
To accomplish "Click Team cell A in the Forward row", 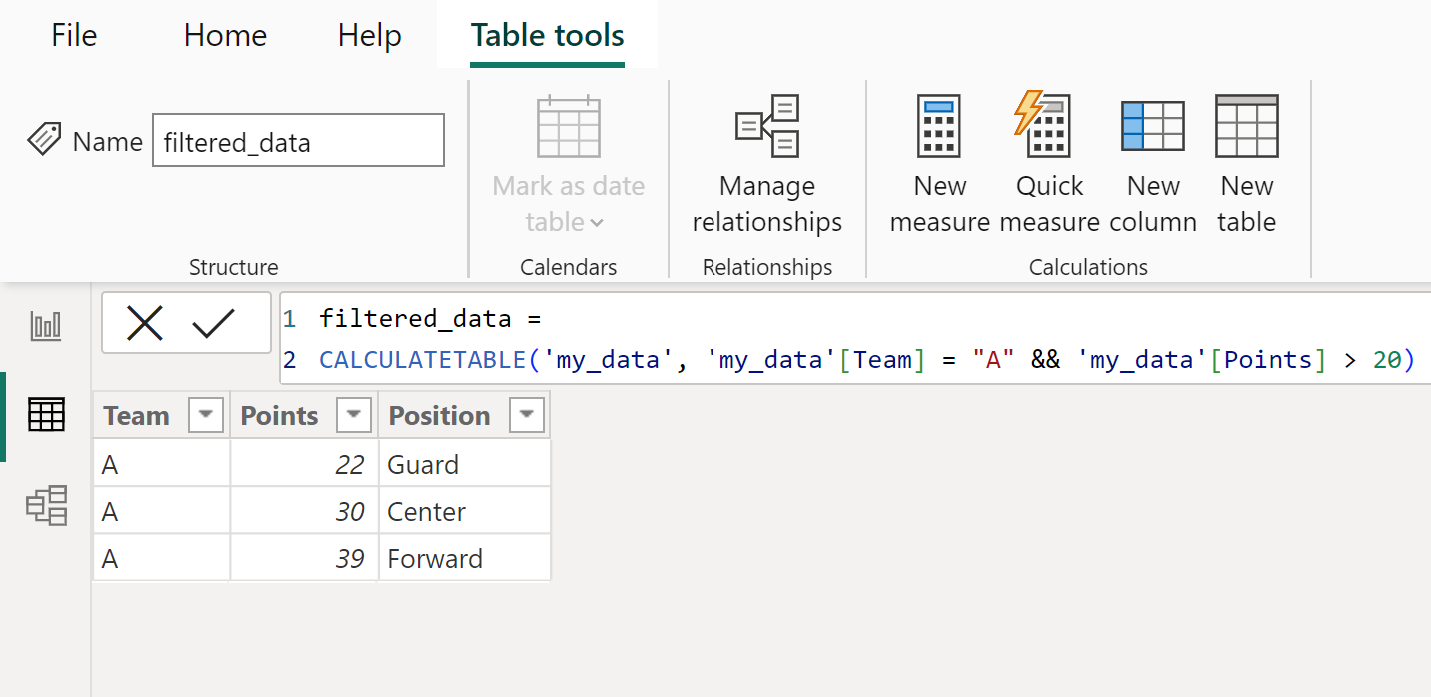I will [162, 558].
